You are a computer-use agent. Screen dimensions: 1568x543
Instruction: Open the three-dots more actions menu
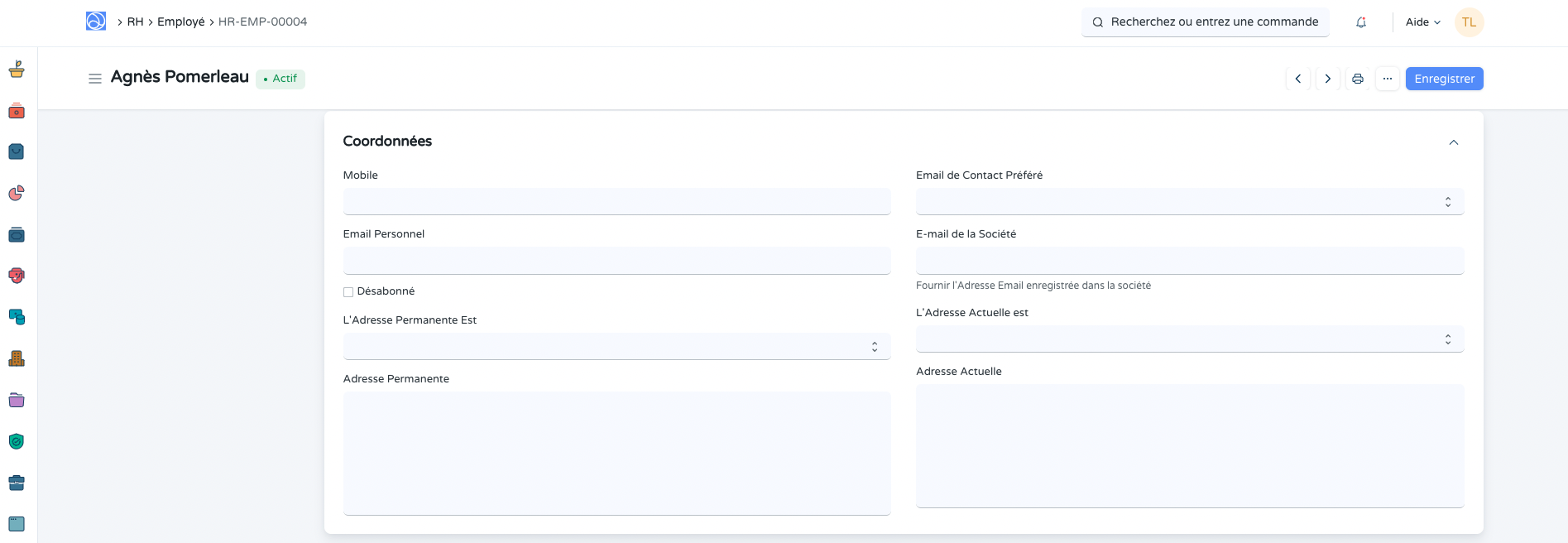click(x=1388, y=79)
